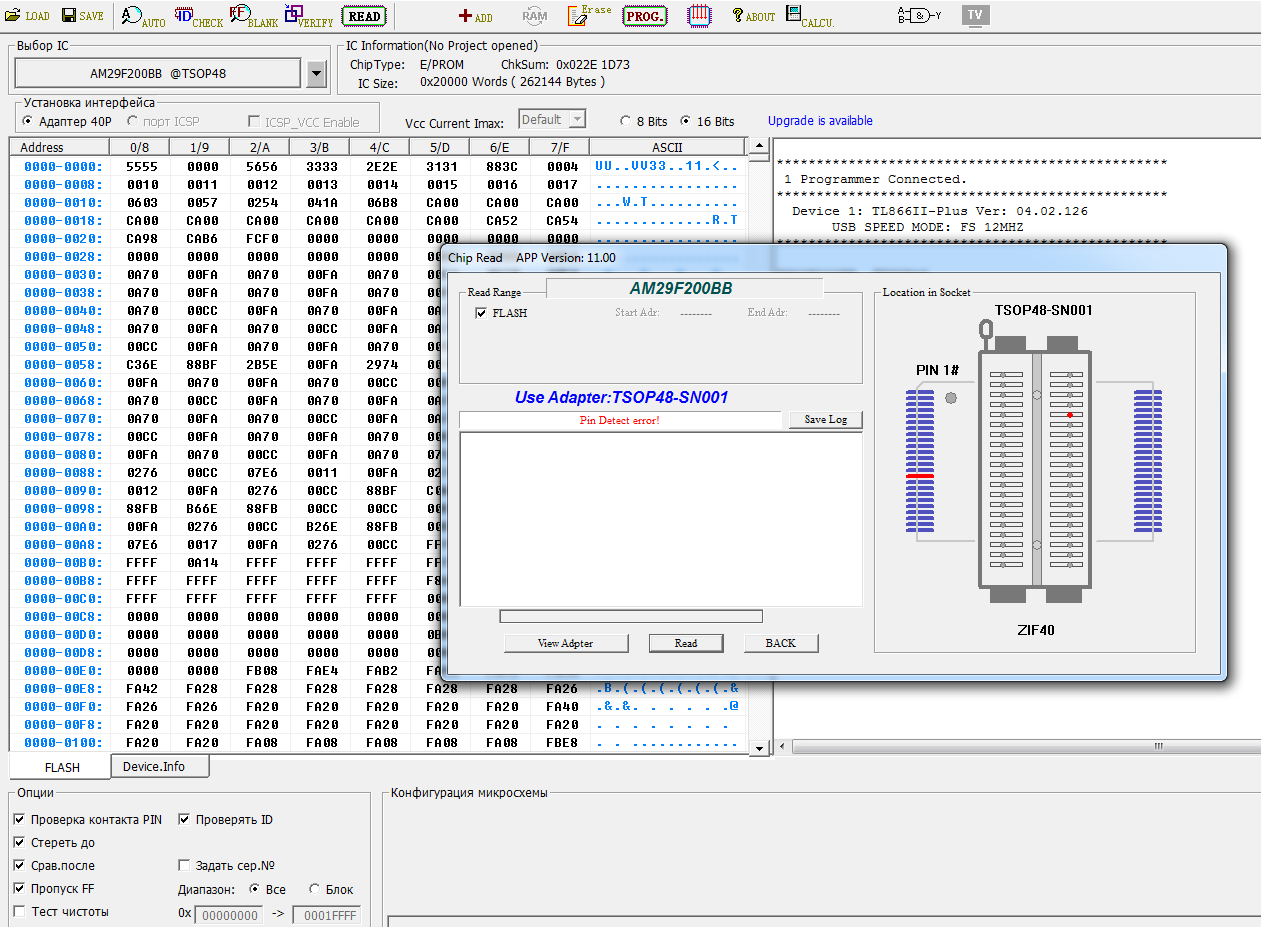1261x927 pixels.
Task: Disable the Проверять ID checkbox
Action: 184,820
